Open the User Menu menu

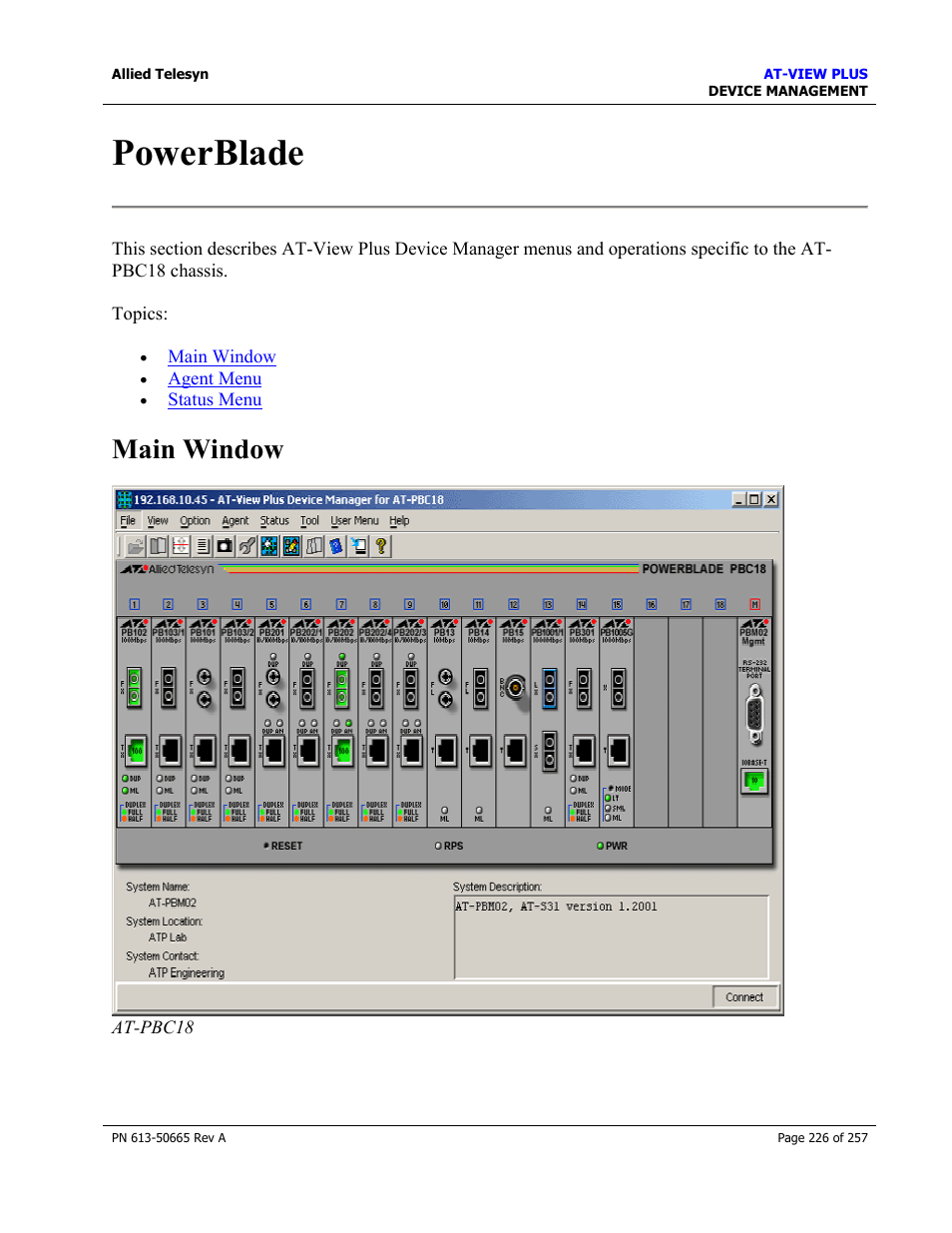(x=354, y=521)
